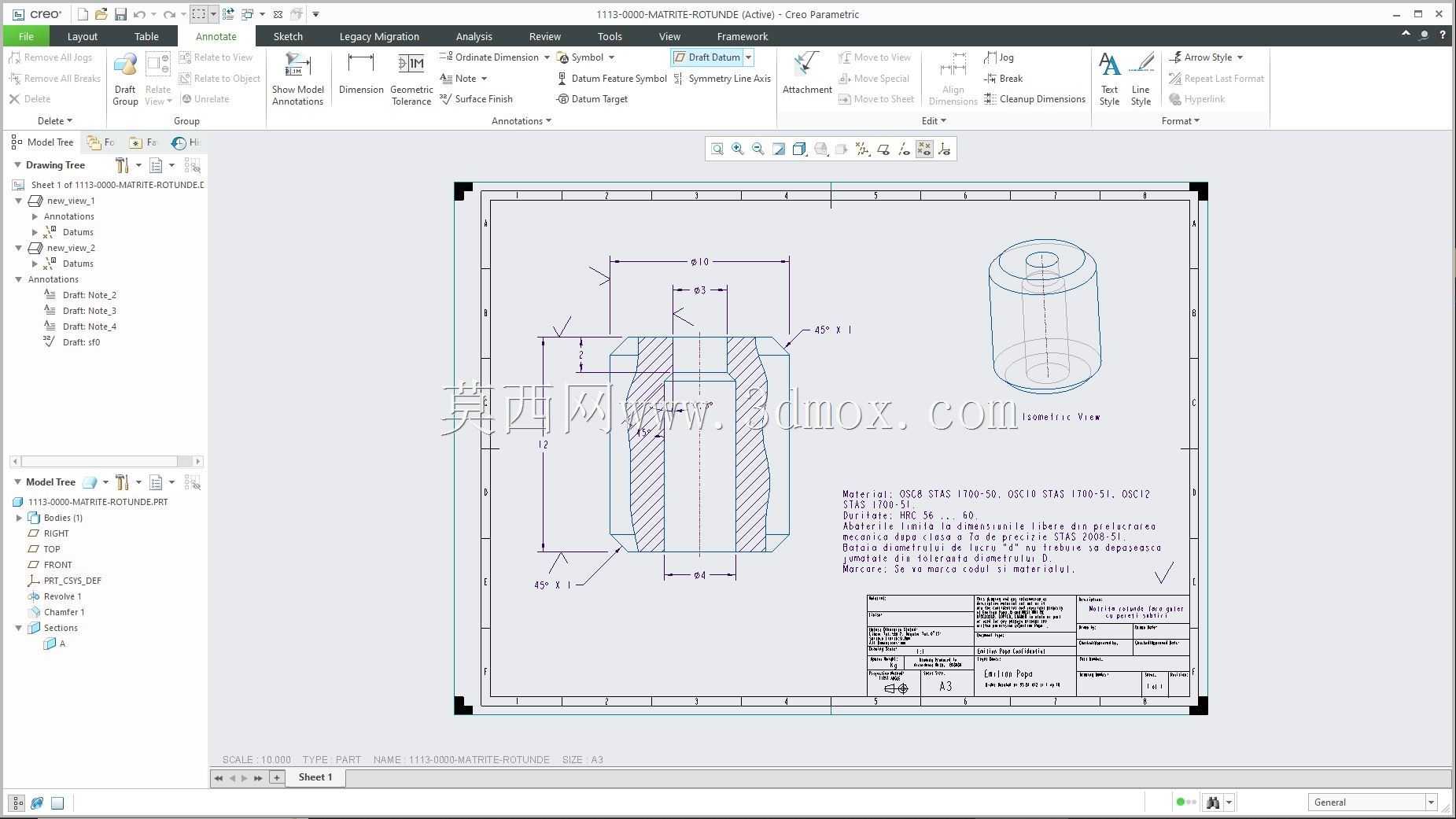Viewport: 1456px width, 819px height.
Task: Click the Undo arrow icon
Action: (139, 14)
